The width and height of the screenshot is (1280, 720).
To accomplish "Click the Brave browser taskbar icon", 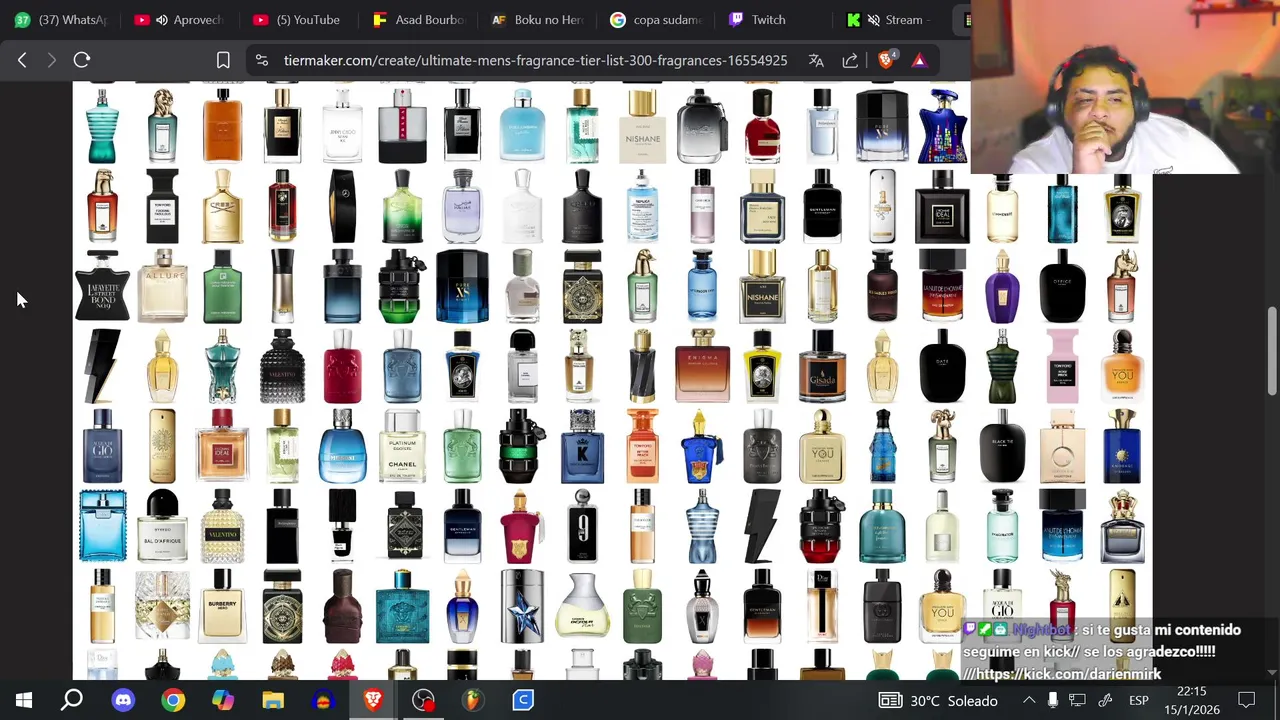I will [373, 700].
